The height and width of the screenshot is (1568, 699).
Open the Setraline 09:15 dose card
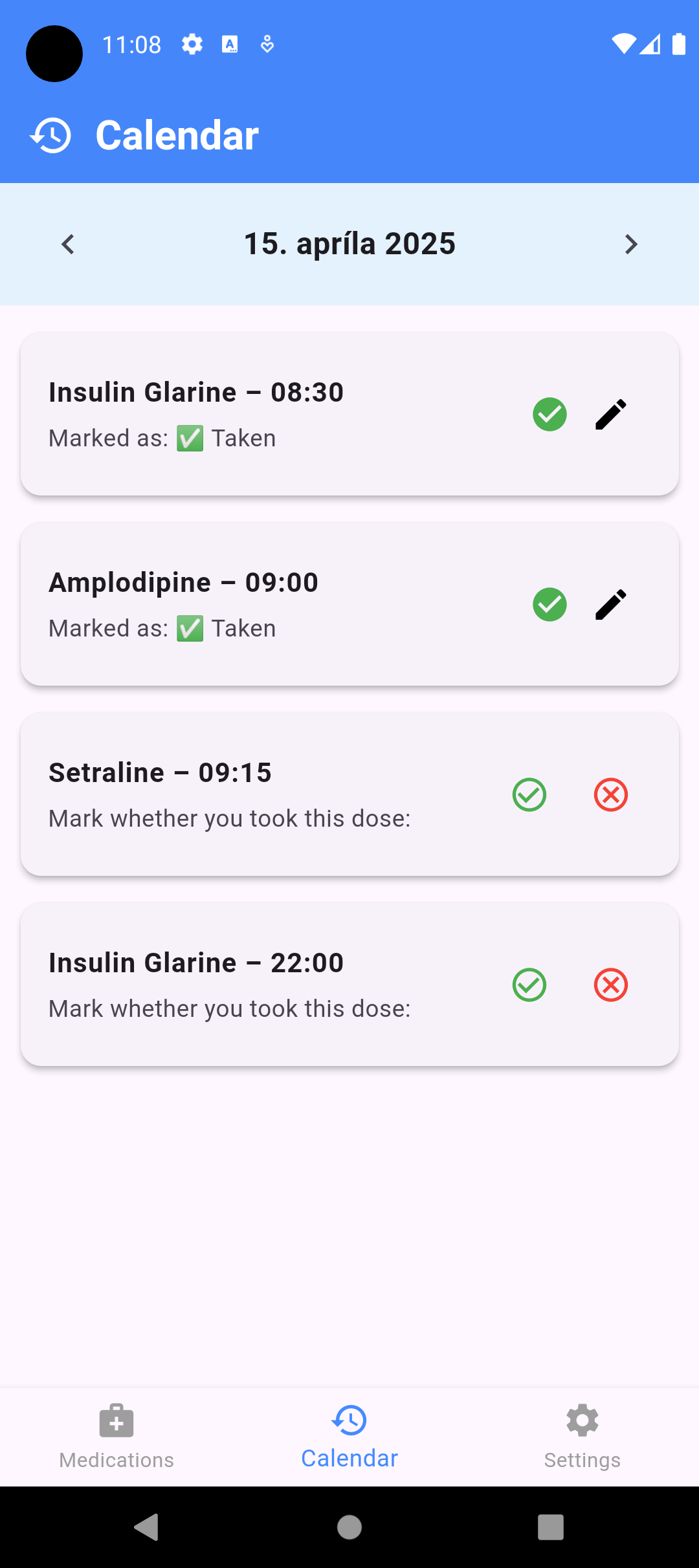tap(349, 794)
